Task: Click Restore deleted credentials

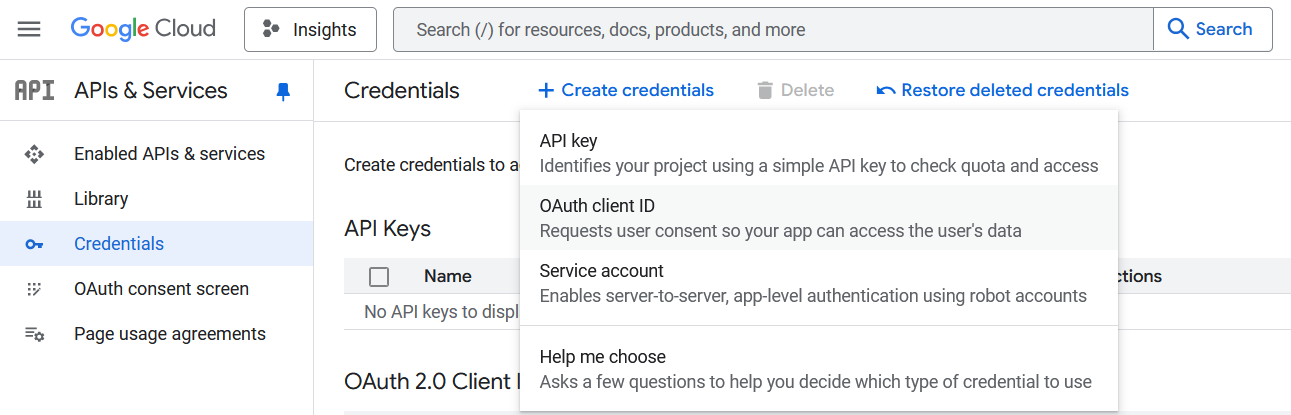Action: point(1003,90)
